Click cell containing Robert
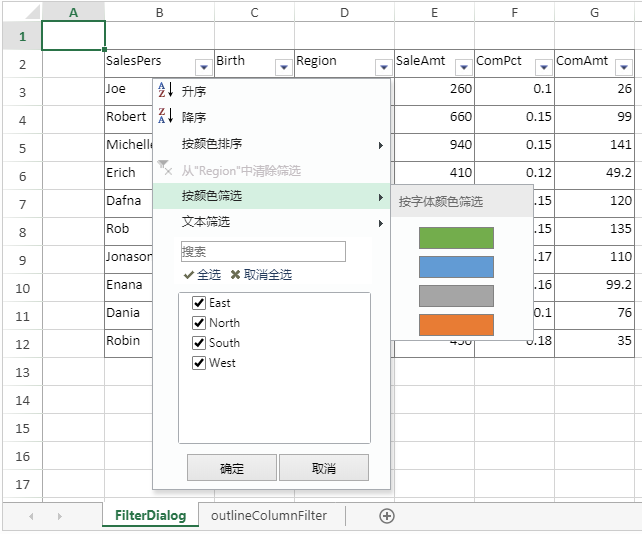This screenshot has width=642, height=534. pos(129,119)
